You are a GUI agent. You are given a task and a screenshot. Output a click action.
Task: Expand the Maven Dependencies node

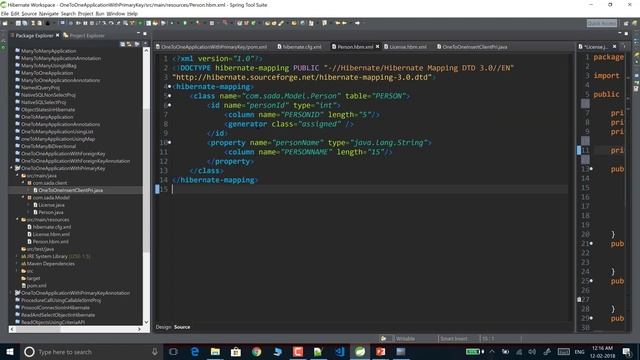(18, 264)
